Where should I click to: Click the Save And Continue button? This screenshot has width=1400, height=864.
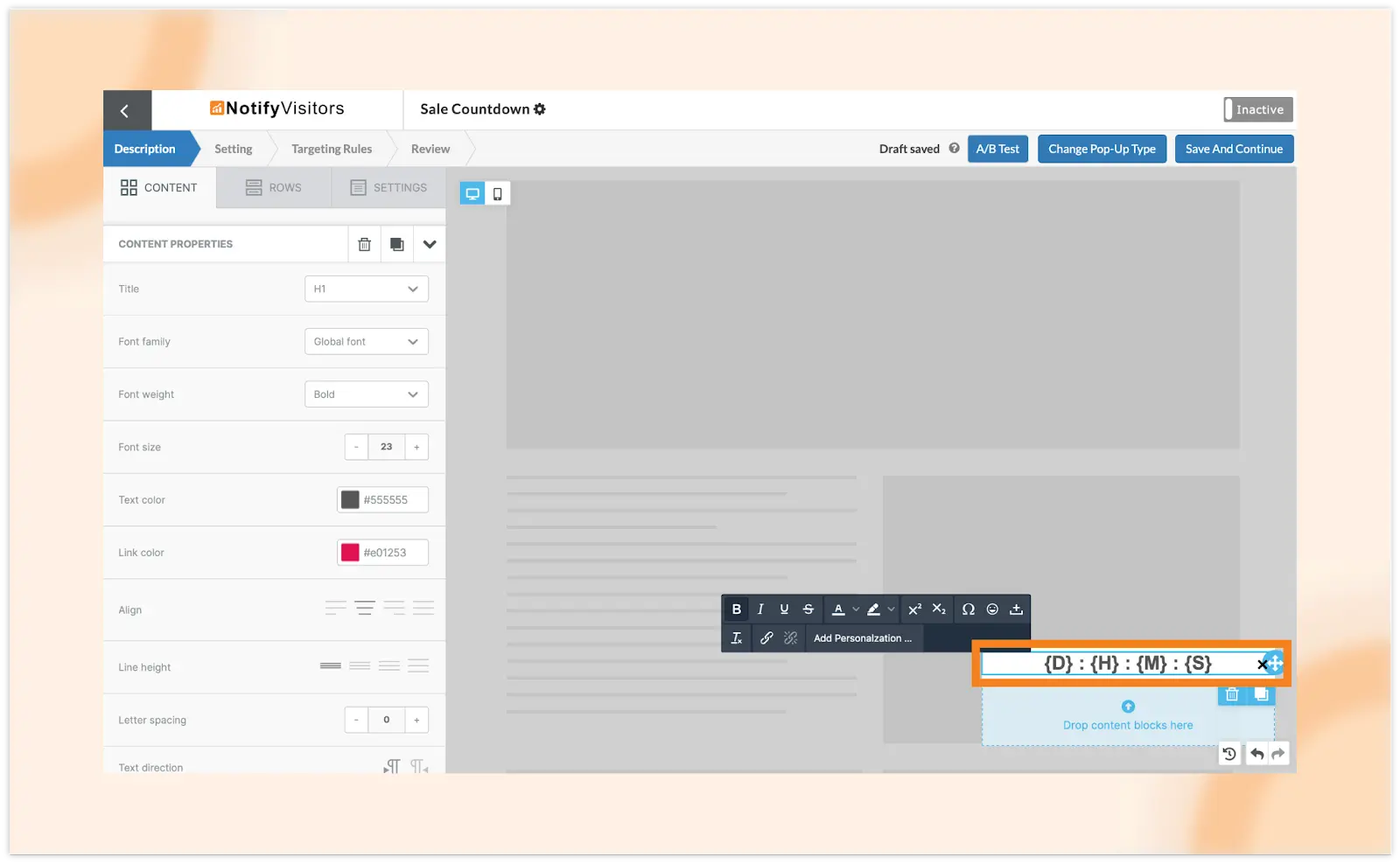(1234, 149)
